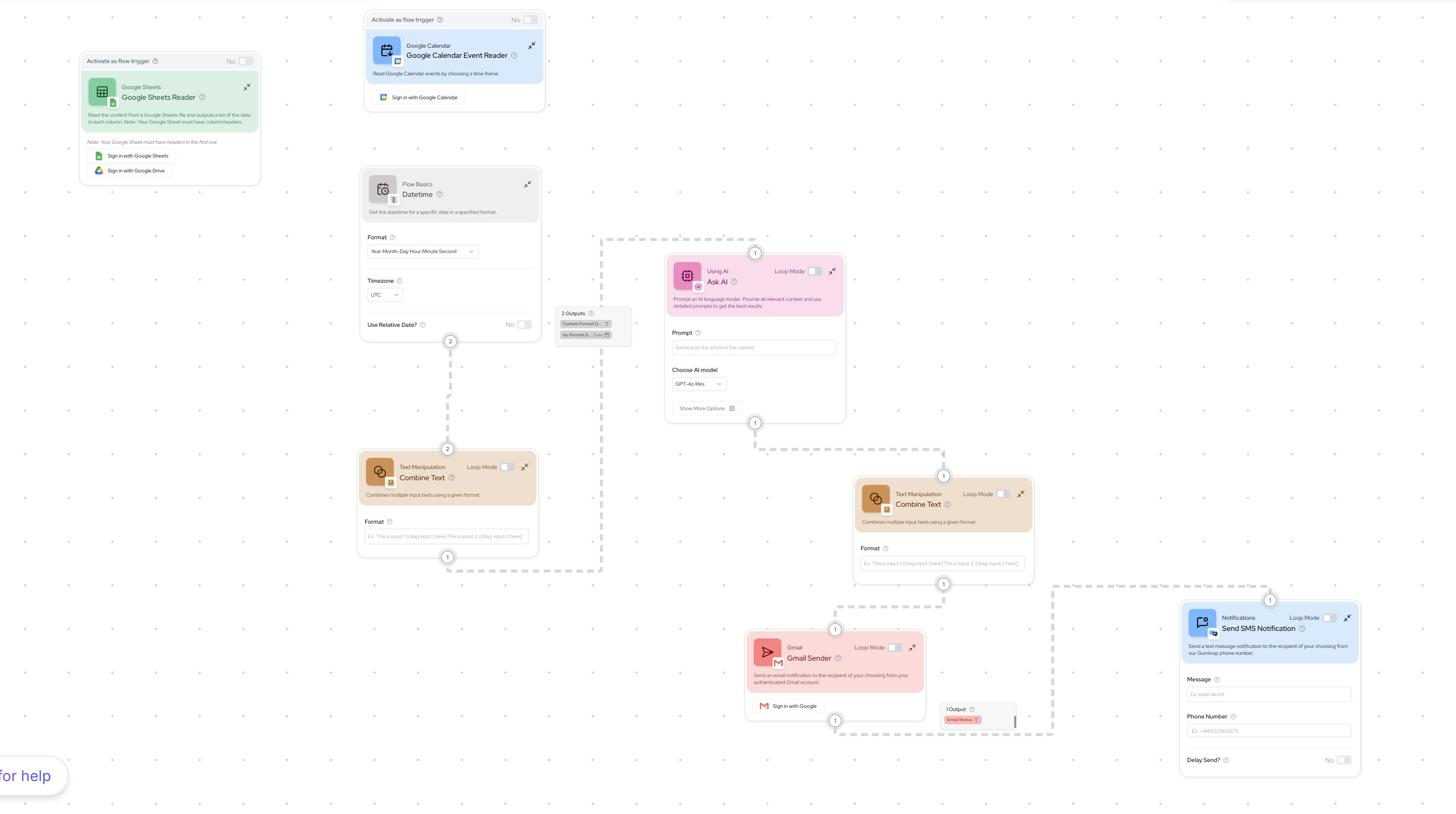Expand Show More Options in Ask AI
The width and height of the screenshot is (1456, 814).
coord(707,409)
